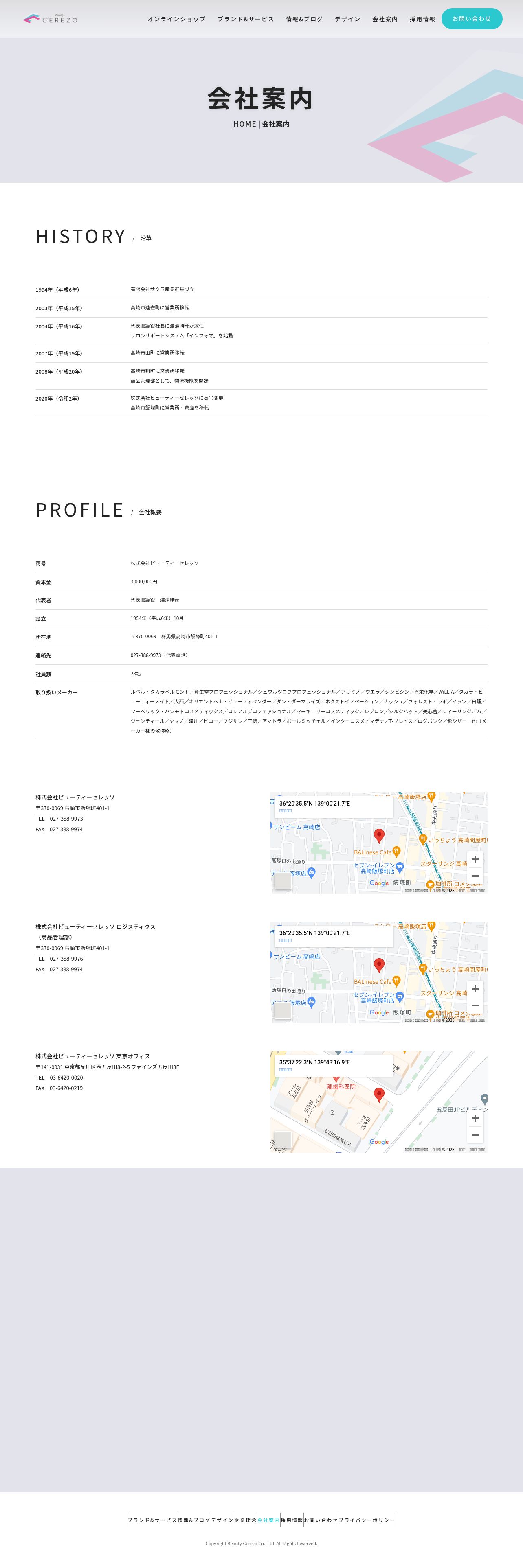Follow the HOME breadcrumb link
523x1568 pixels.
pos(245,124)
